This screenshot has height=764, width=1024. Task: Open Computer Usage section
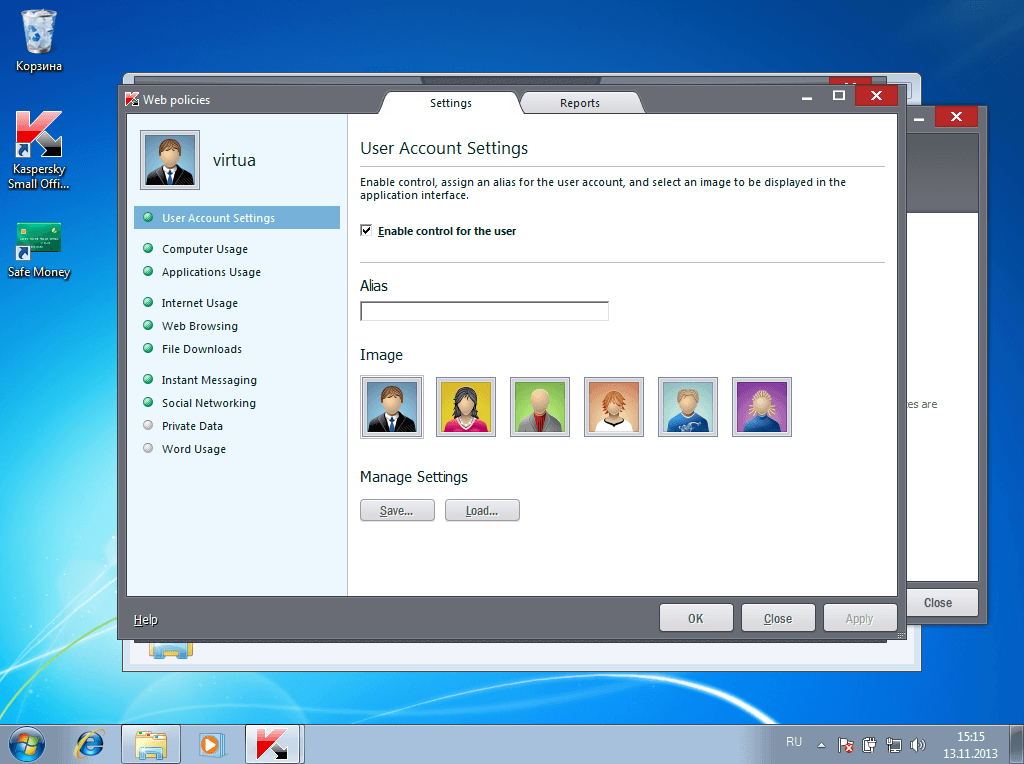click(204, 249)
